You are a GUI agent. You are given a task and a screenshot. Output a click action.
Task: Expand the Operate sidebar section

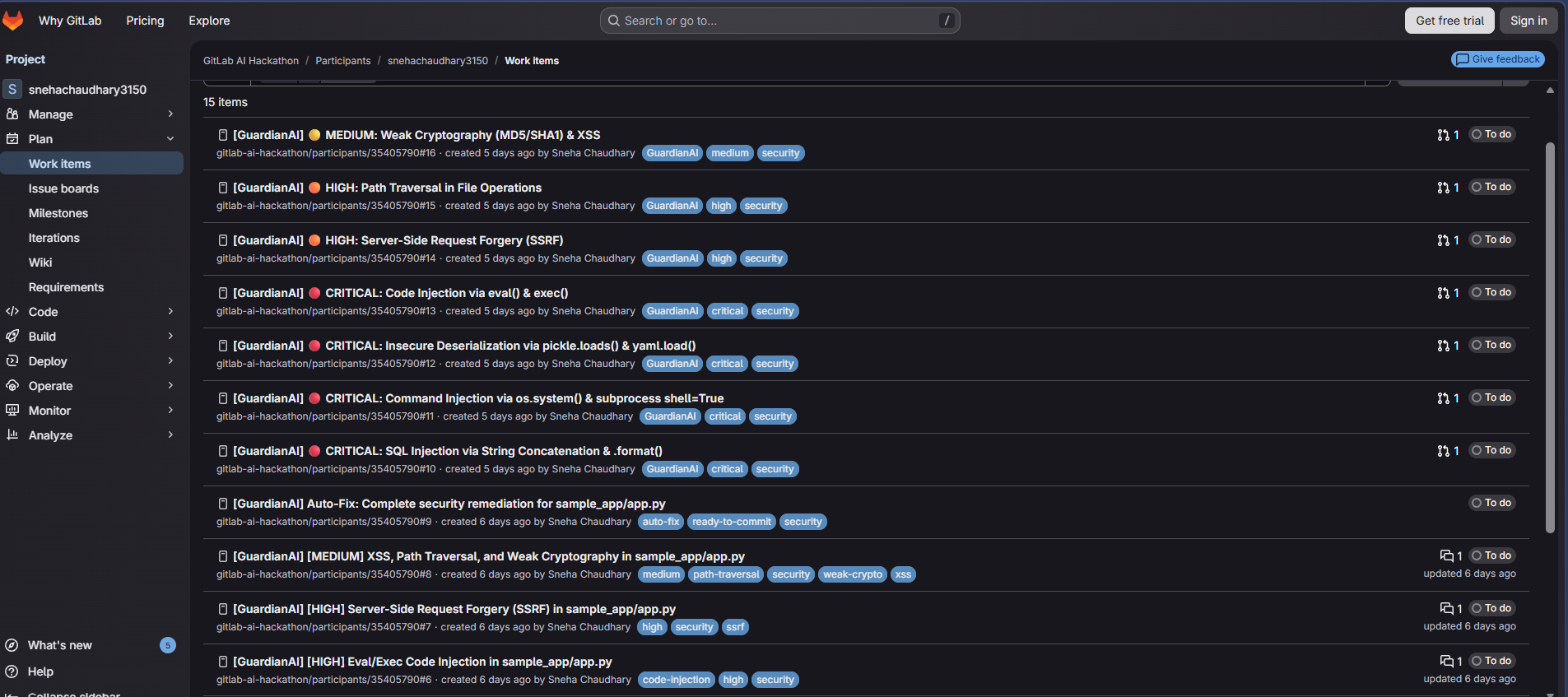[x=170, y=386]
